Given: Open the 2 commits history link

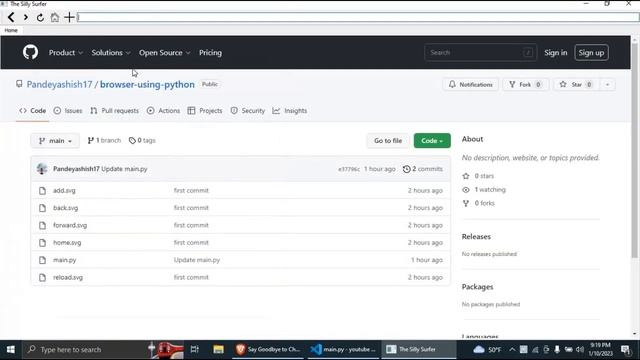Looking at the screenshot, I should tap(422, 169).
